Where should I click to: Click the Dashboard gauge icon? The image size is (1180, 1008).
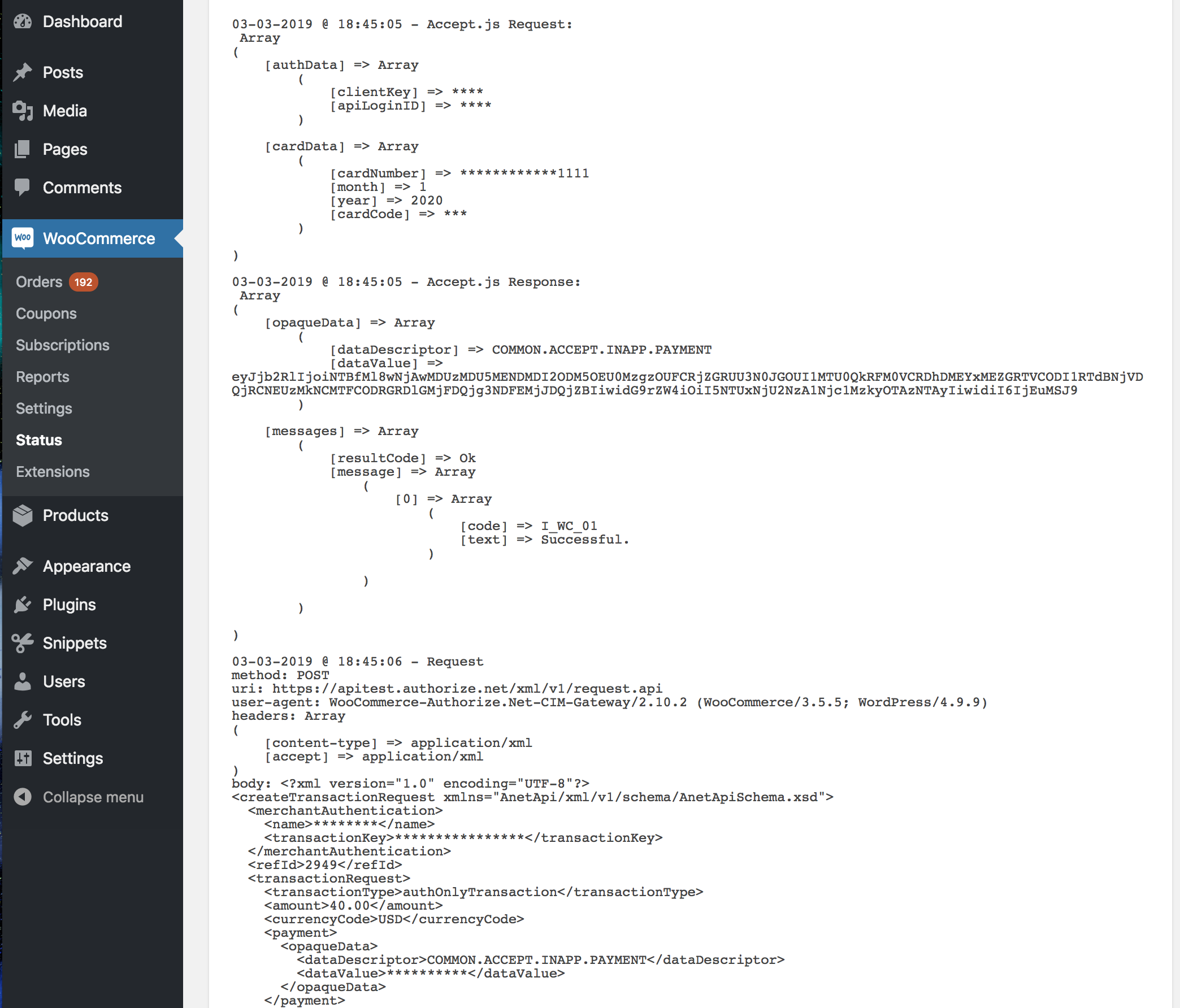tap(23, 21)
